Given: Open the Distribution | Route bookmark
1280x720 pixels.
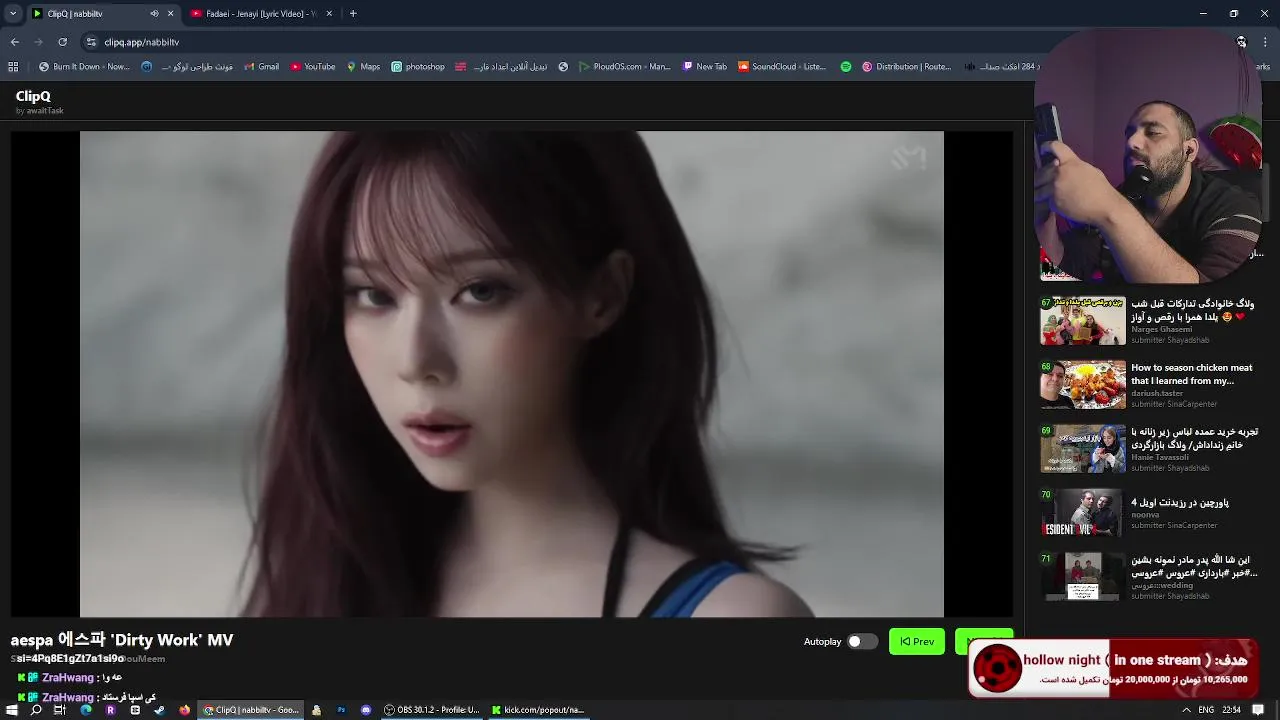Looking at the screenshot, I should pos(907,67).
